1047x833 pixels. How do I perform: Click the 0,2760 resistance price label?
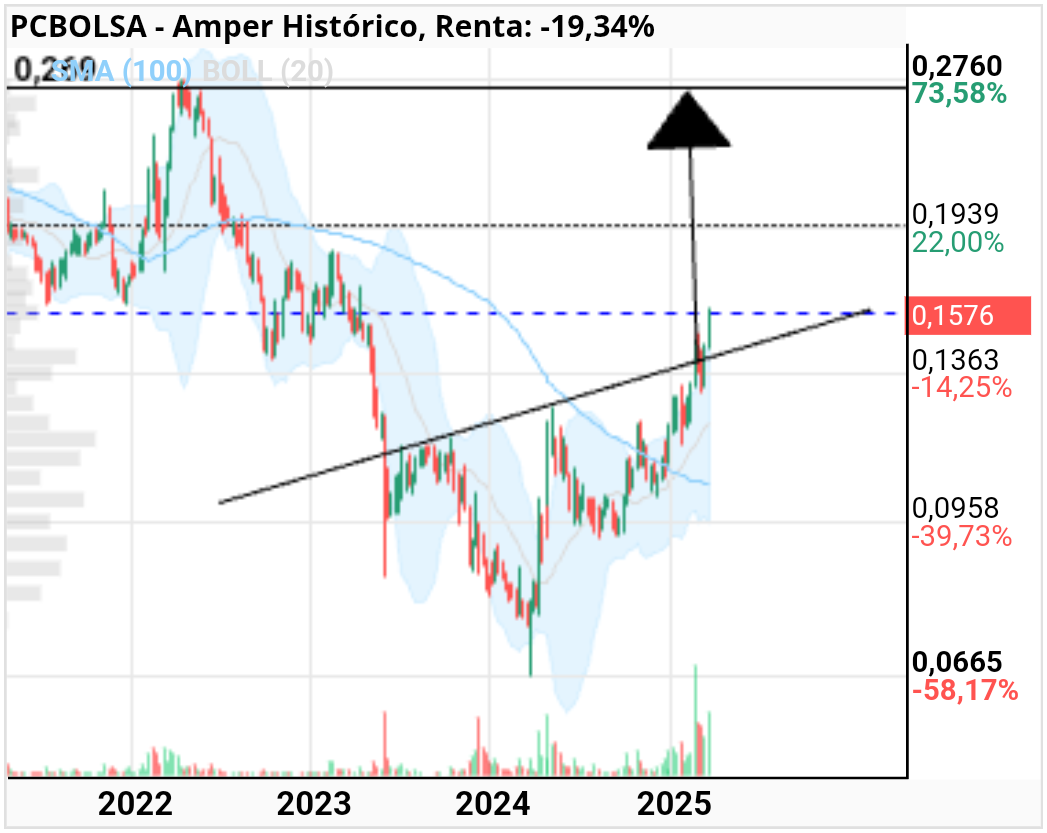pos(957,66)
